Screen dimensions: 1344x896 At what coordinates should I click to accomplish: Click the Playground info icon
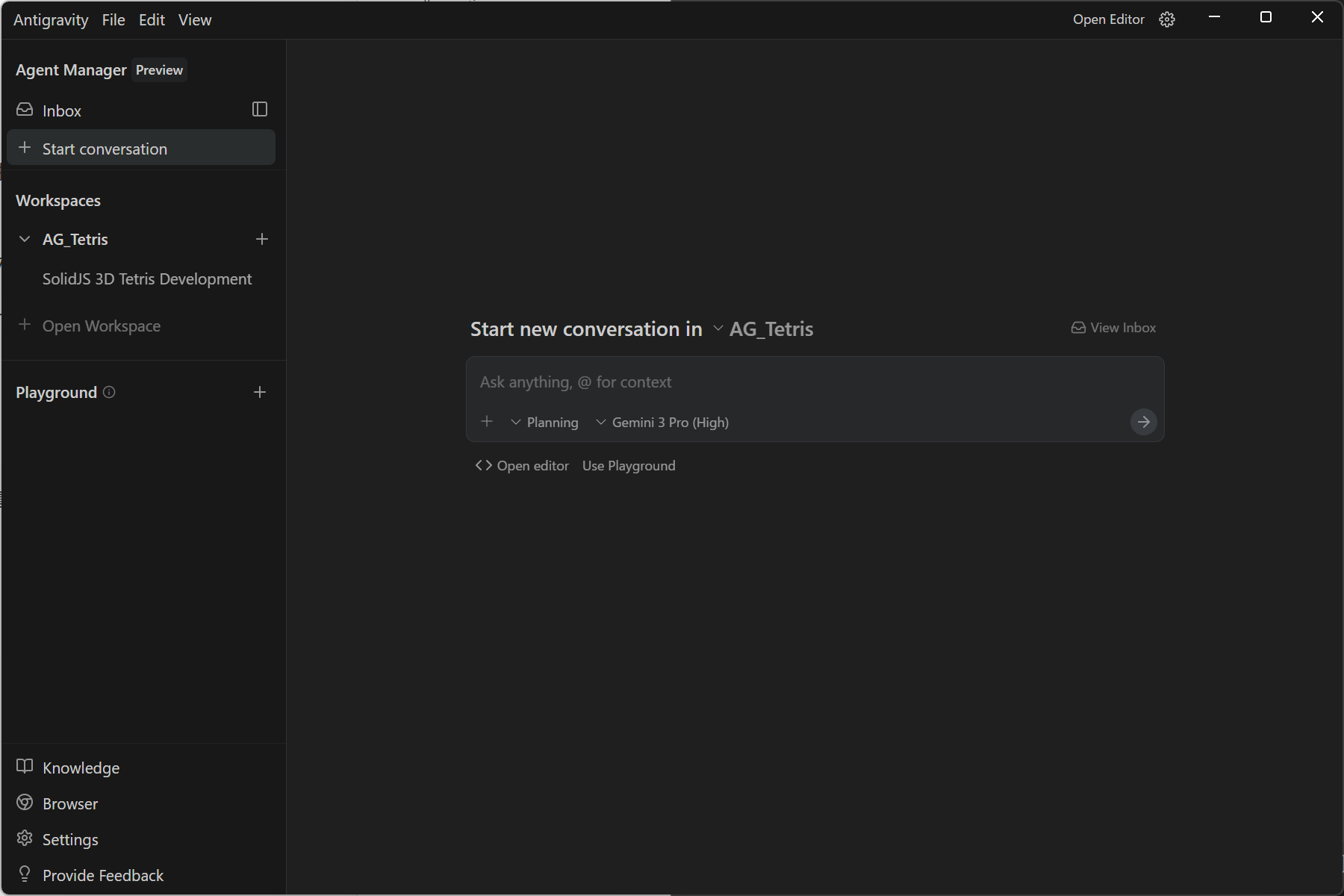[109, 393]
